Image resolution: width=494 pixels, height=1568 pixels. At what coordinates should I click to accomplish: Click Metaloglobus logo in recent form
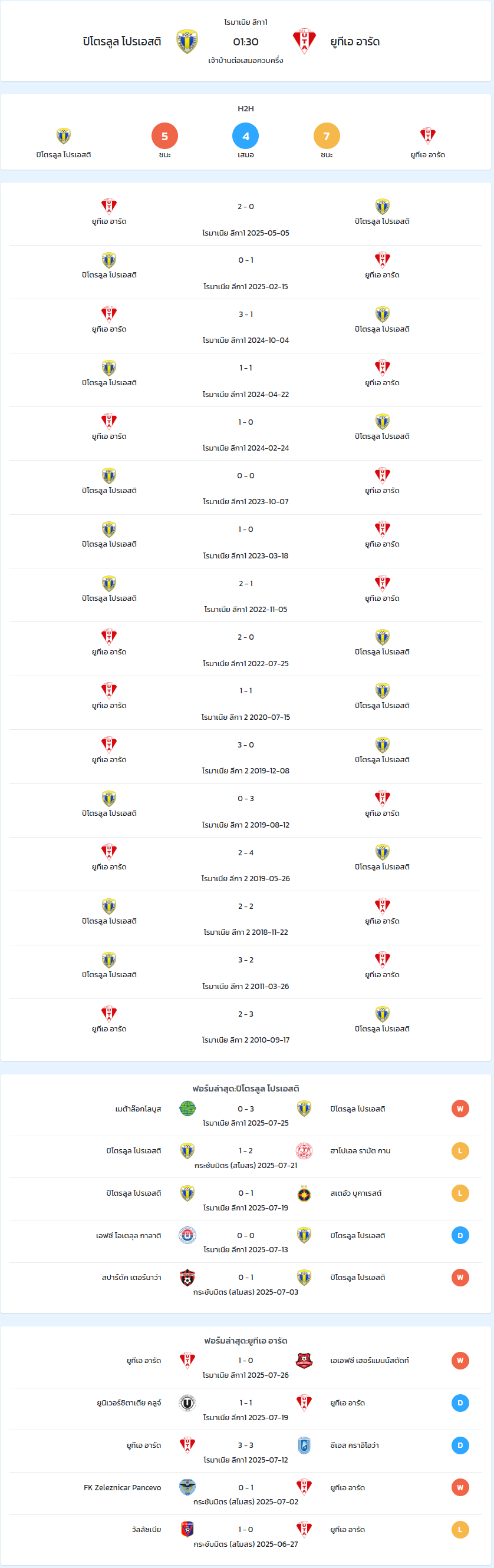[187, 1109]
